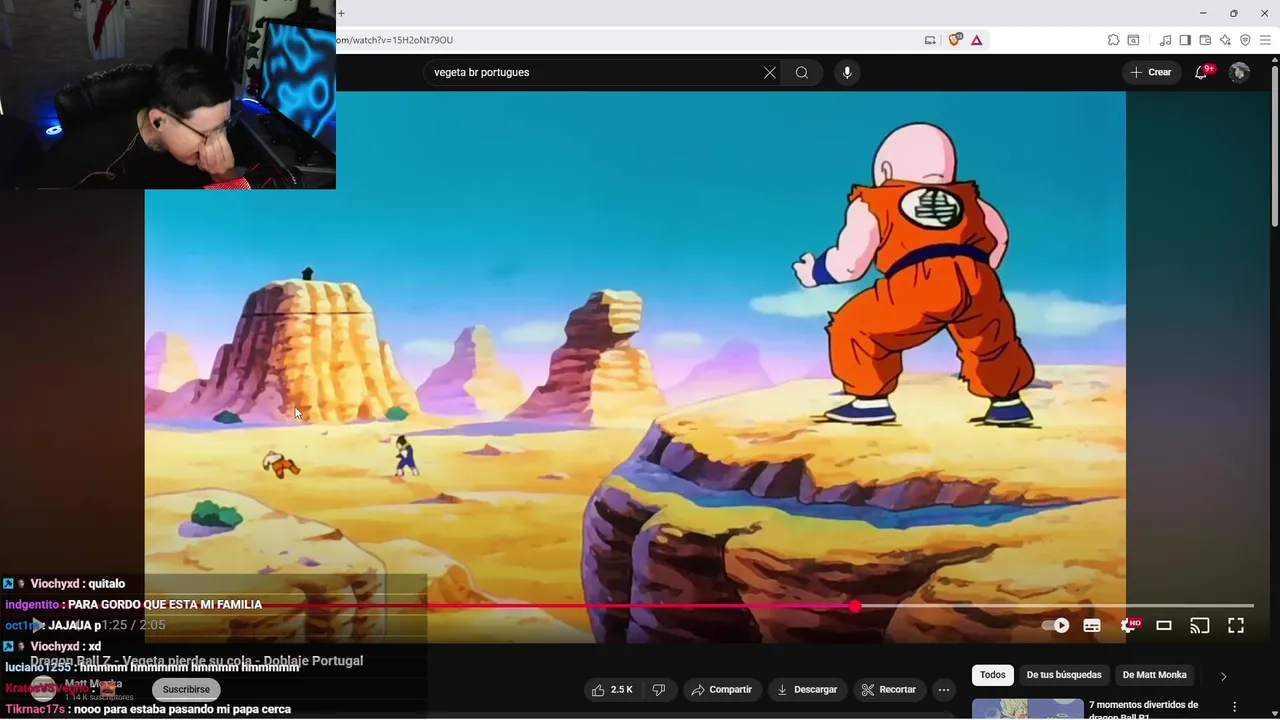1280x720 pixels.
Task: Click chat message 'PARA GORDO QUE ESTA MI FAMILIA'
Action: [x=165, y=605]
